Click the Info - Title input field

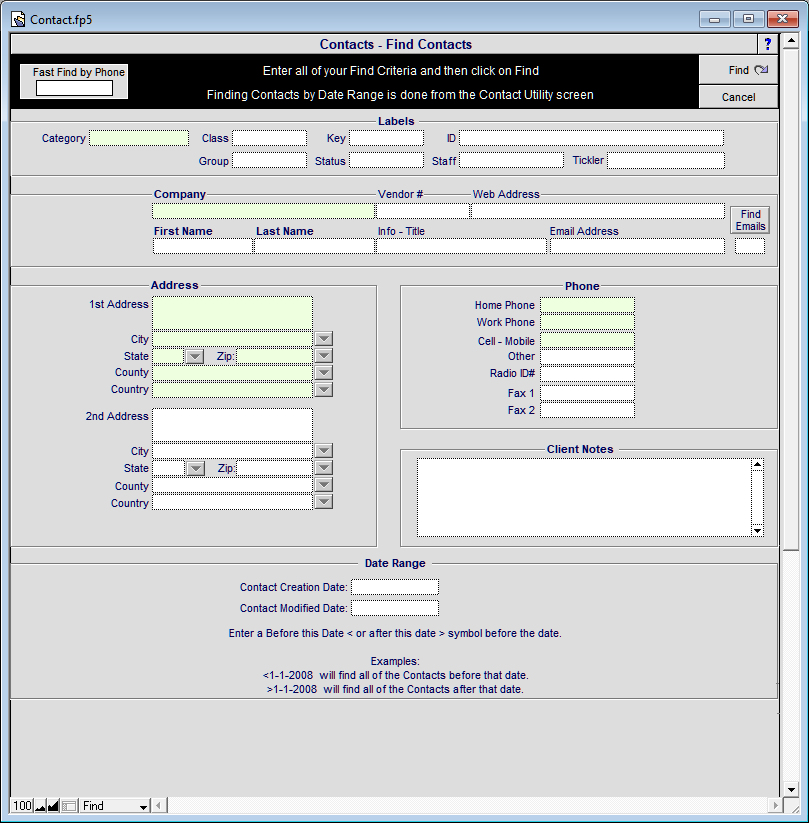coord(461,246)
